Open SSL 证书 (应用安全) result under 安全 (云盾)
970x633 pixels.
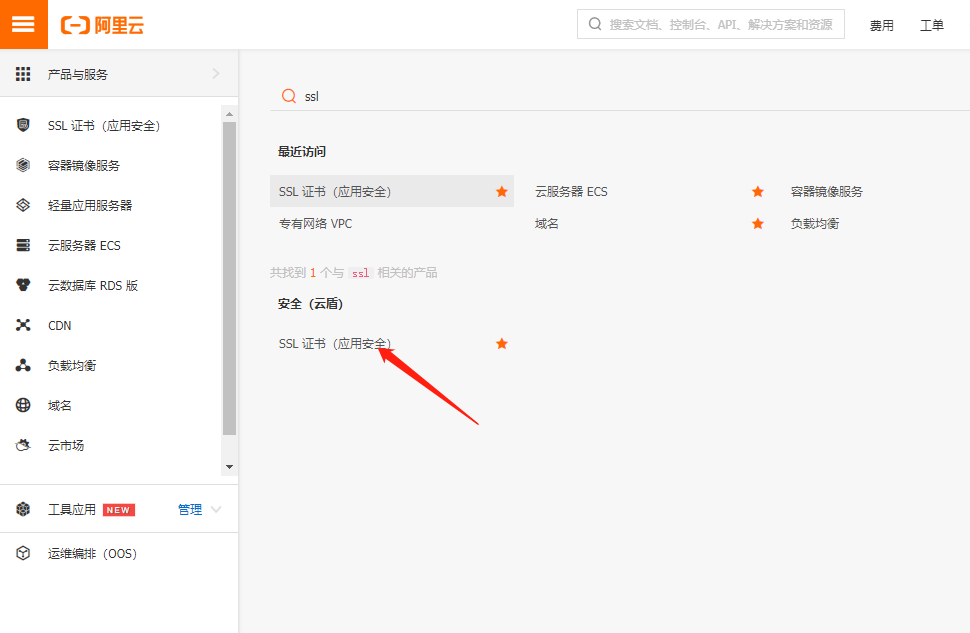click(x=335, y=343)
